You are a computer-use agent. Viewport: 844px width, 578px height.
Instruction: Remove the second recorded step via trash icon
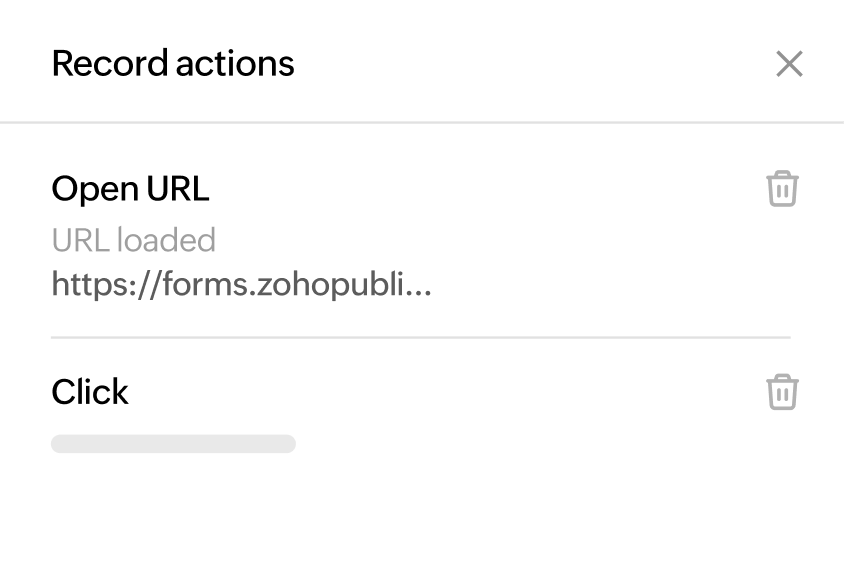(782, 392)
